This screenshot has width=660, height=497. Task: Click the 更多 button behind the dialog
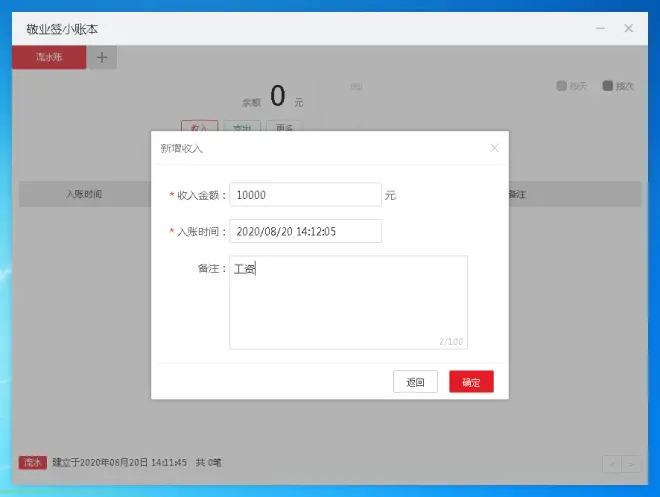285,126
